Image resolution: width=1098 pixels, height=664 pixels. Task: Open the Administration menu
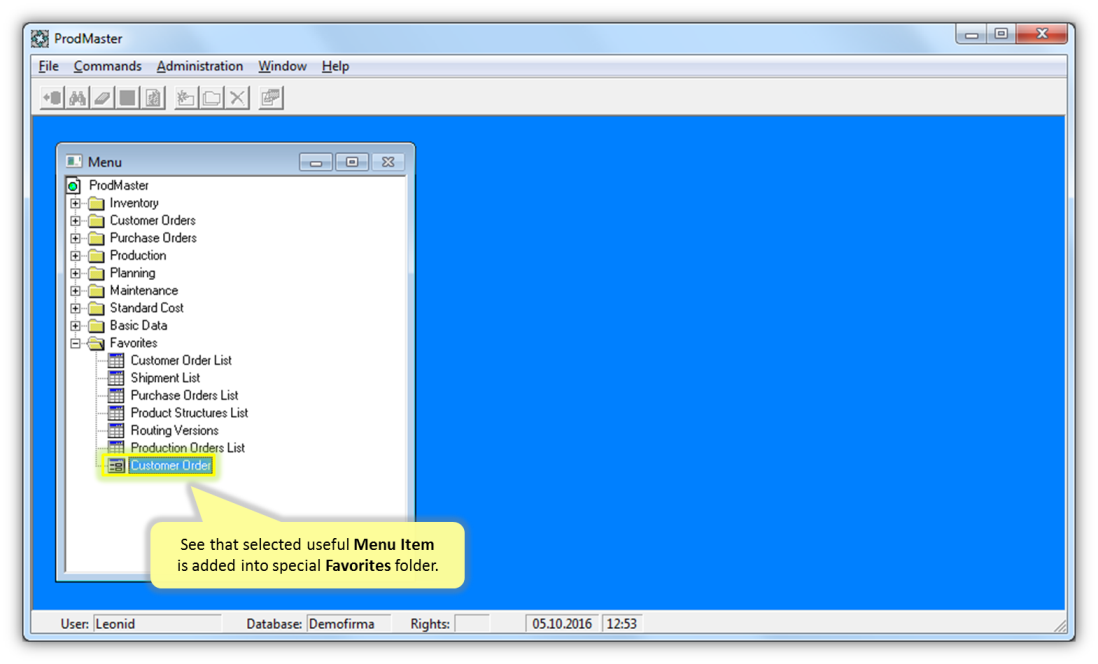[x=200, y=67]
